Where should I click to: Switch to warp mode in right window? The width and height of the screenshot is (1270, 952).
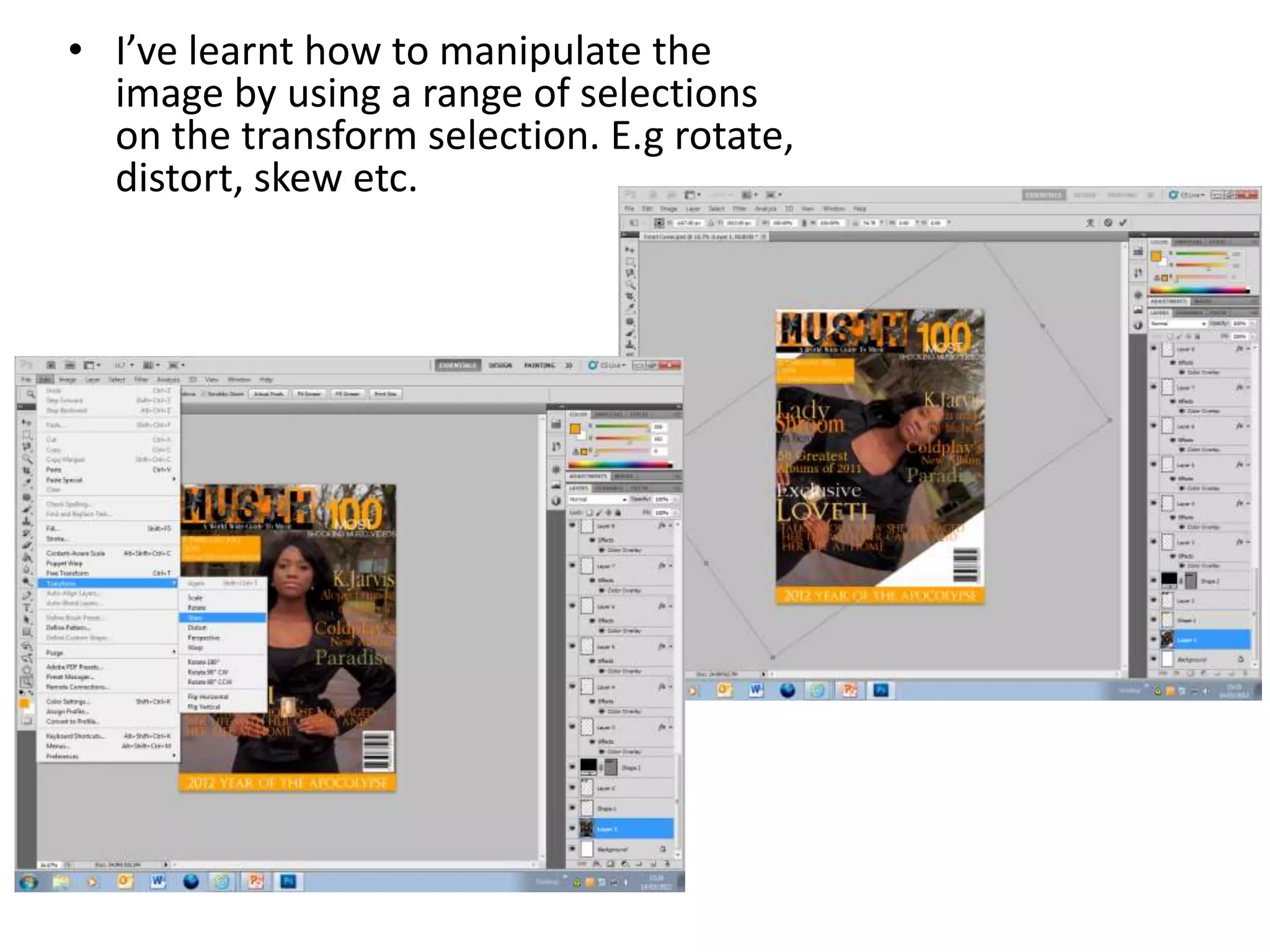pos(1090,223)
